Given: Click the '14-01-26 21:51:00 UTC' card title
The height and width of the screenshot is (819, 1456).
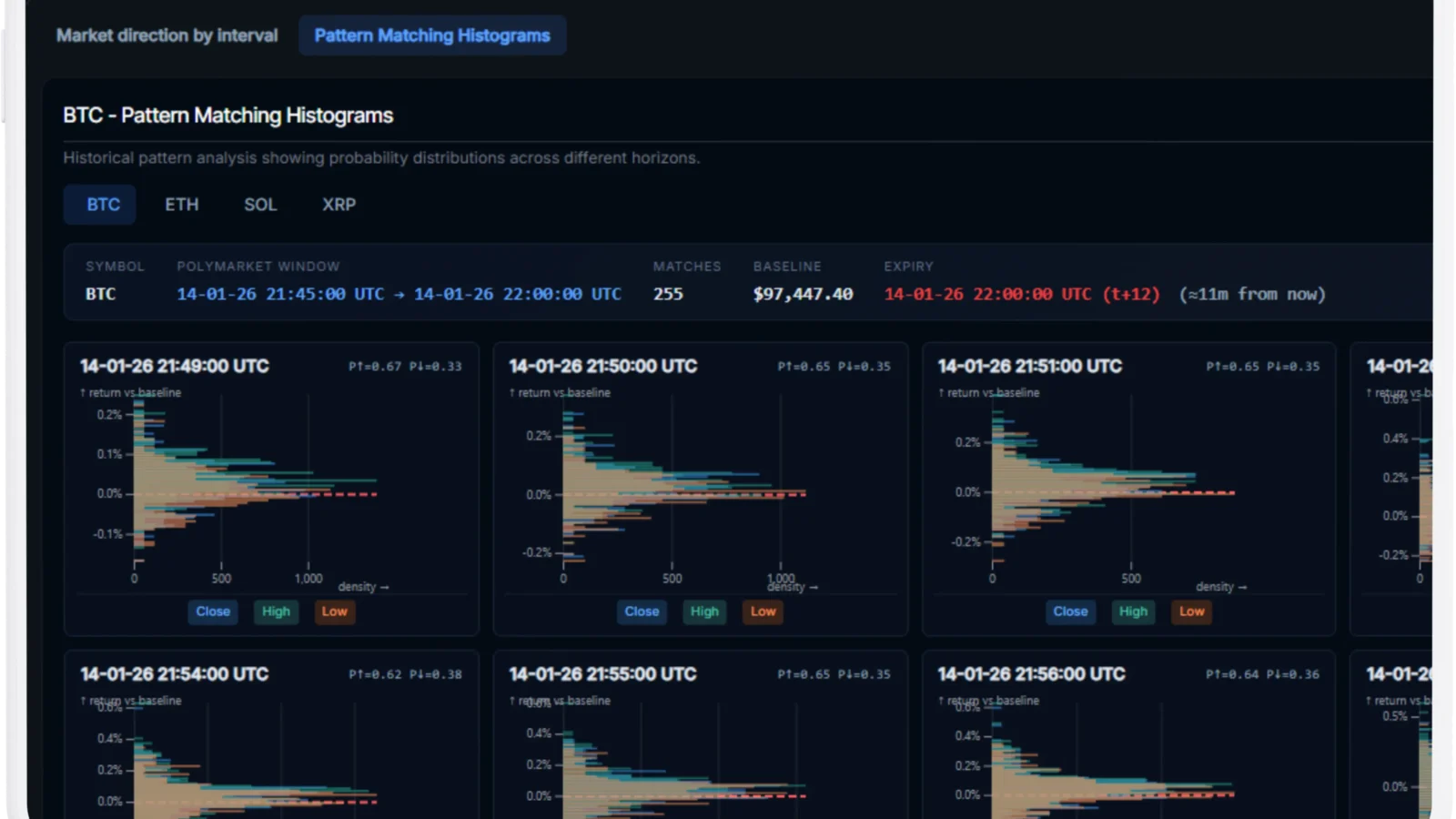Looking at the screenshot, I should (x=1032, y=366).
